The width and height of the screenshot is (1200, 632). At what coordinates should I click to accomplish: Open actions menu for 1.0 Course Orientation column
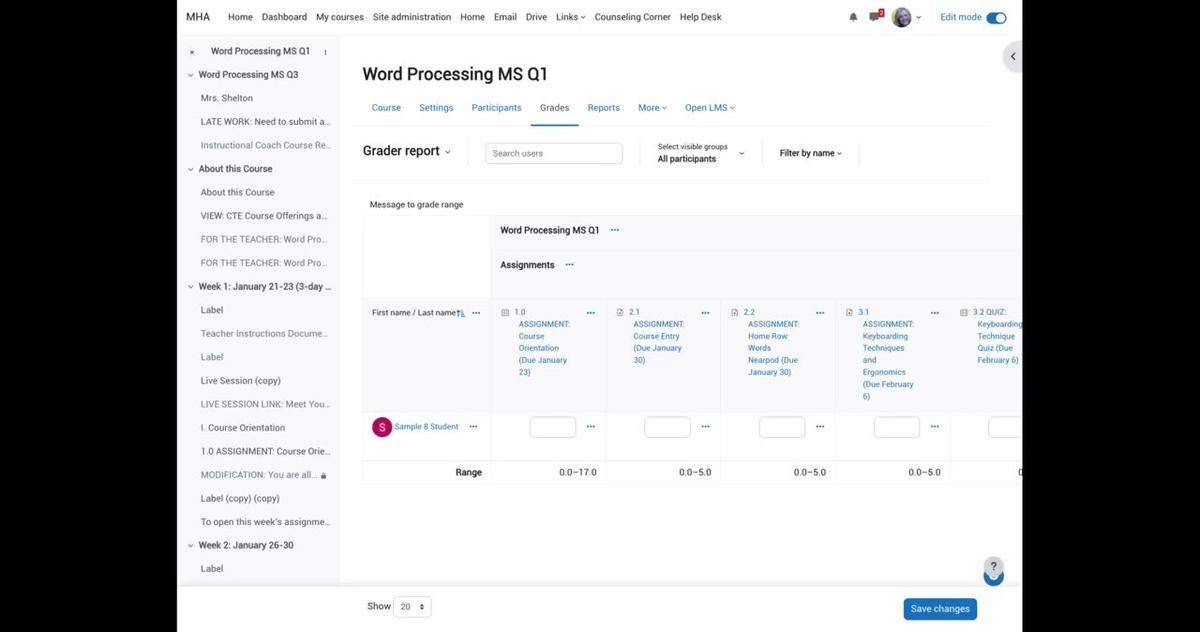click(x=590, y=313)
